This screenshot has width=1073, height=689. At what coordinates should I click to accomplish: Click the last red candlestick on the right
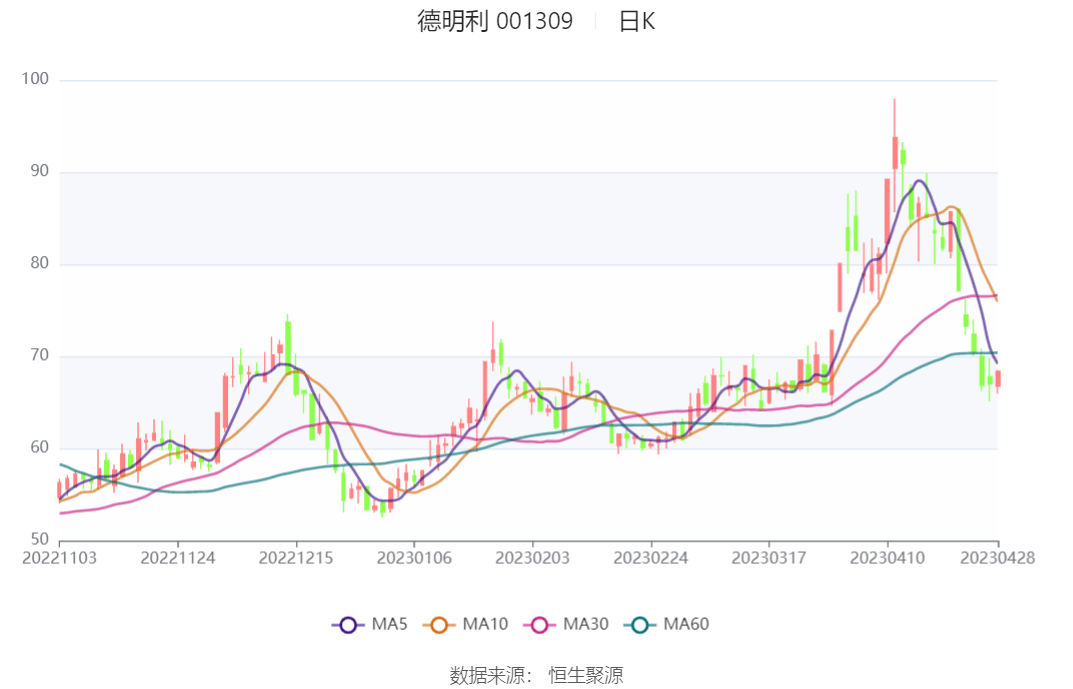click(996, 378)
